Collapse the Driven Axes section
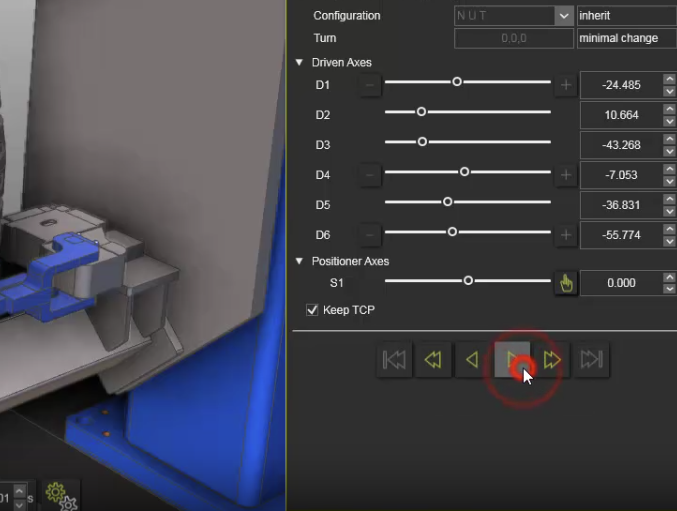Viewport: 677px width, 511px height. (x=300, y=63)
